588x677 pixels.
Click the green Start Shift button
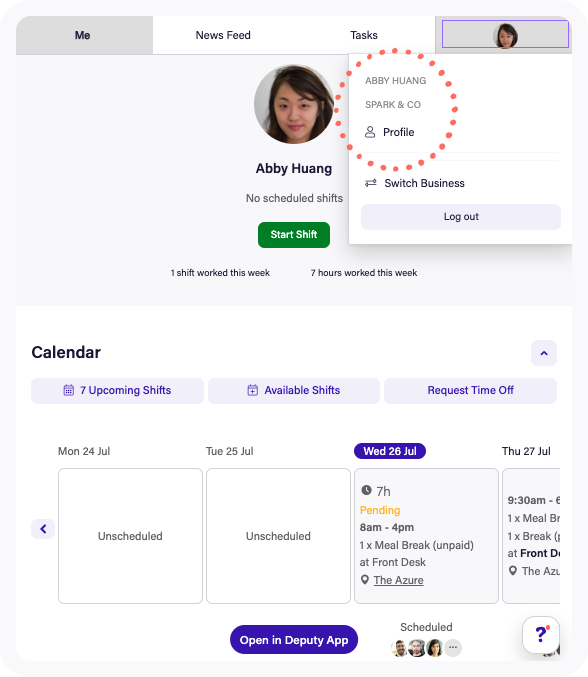coord(294,234)
